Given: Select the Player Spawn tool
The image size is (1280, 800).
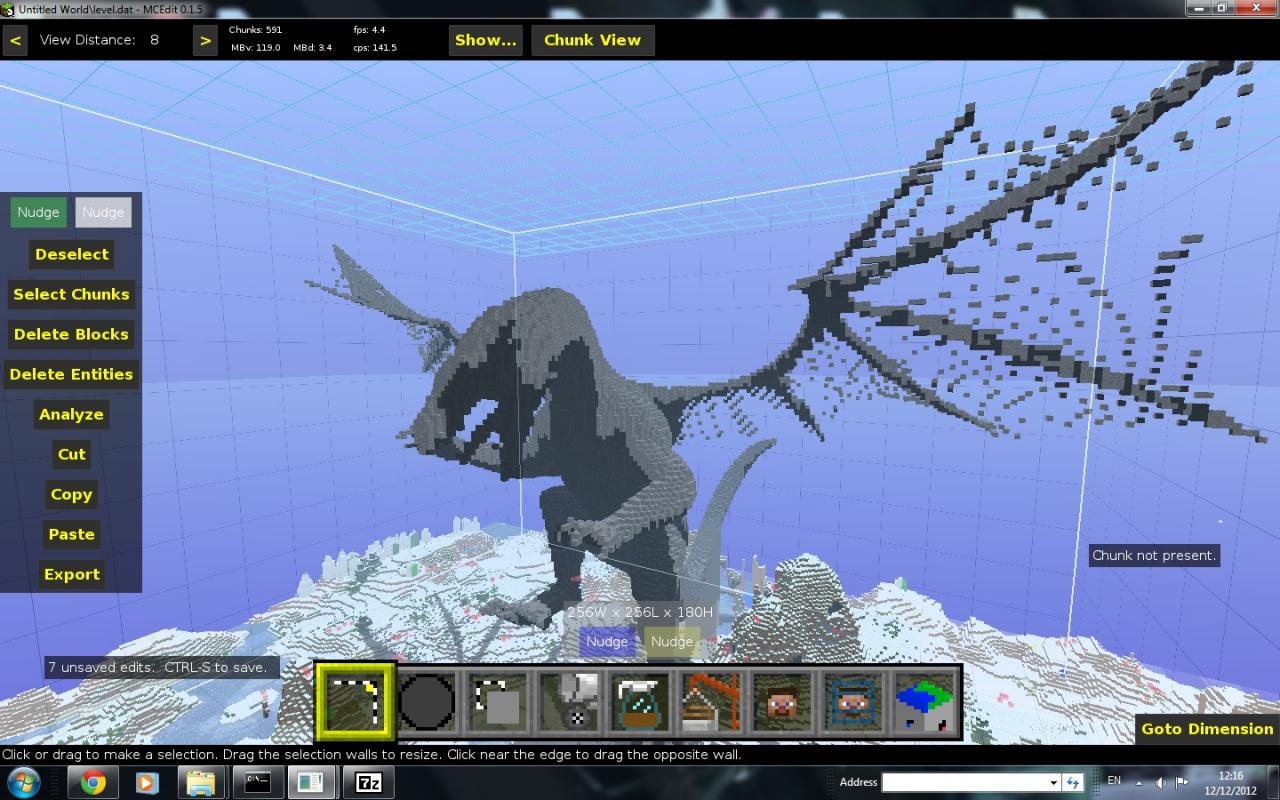Looking at the screenshot, I should 852,700.
